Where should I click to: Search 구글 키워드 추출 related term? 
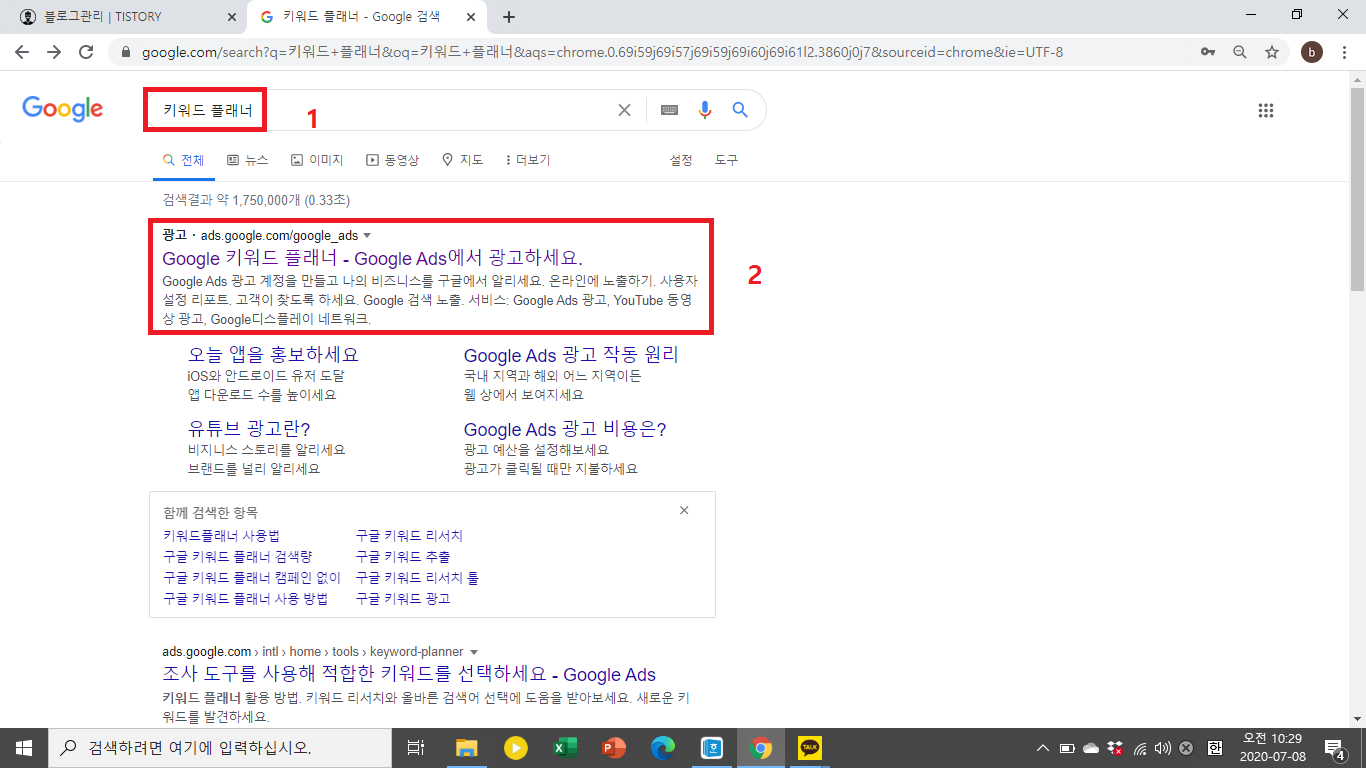[403, 557]
